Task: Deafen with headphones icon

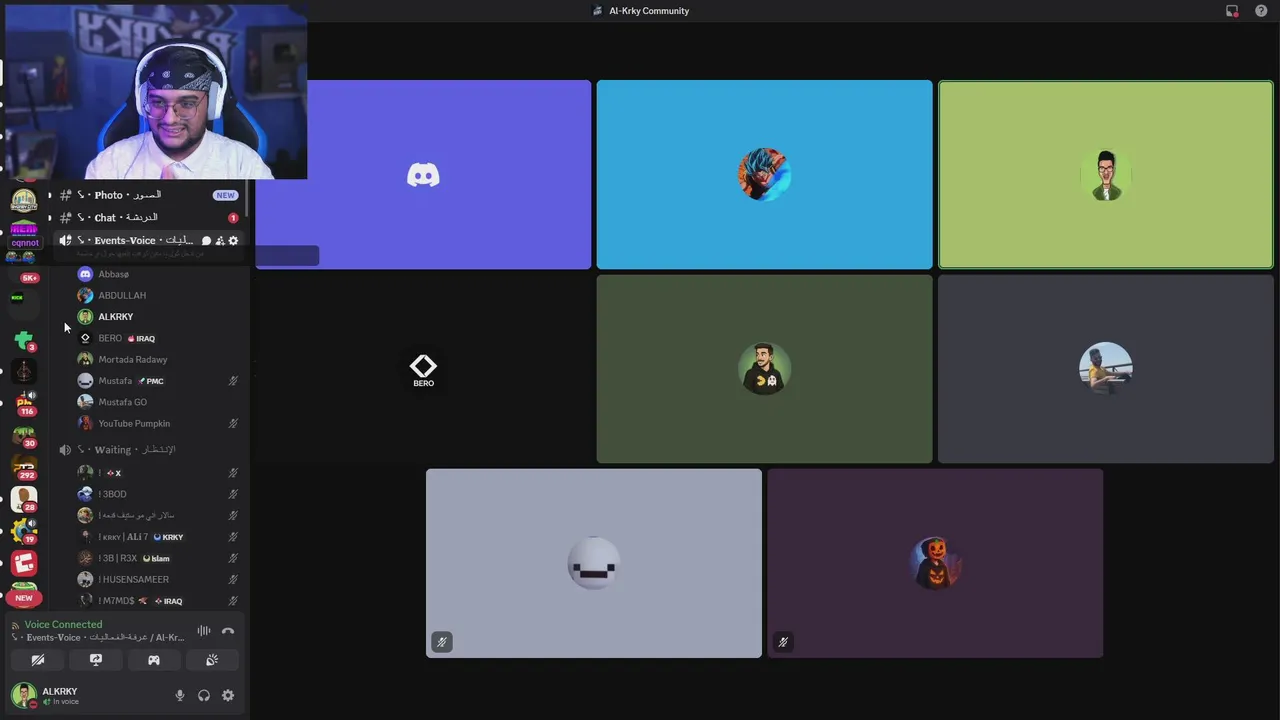Action: coord(204,696)
